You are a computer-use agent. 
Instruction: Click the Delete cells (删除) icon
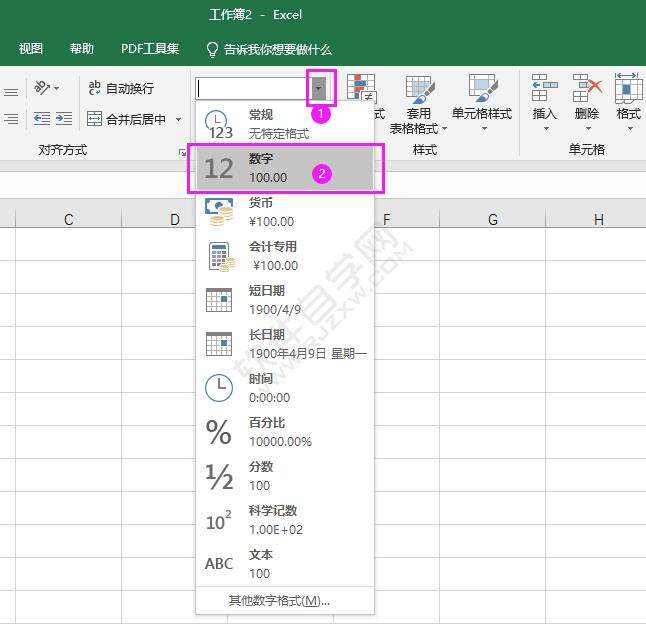pyautogui.click(x=587, y=88)
